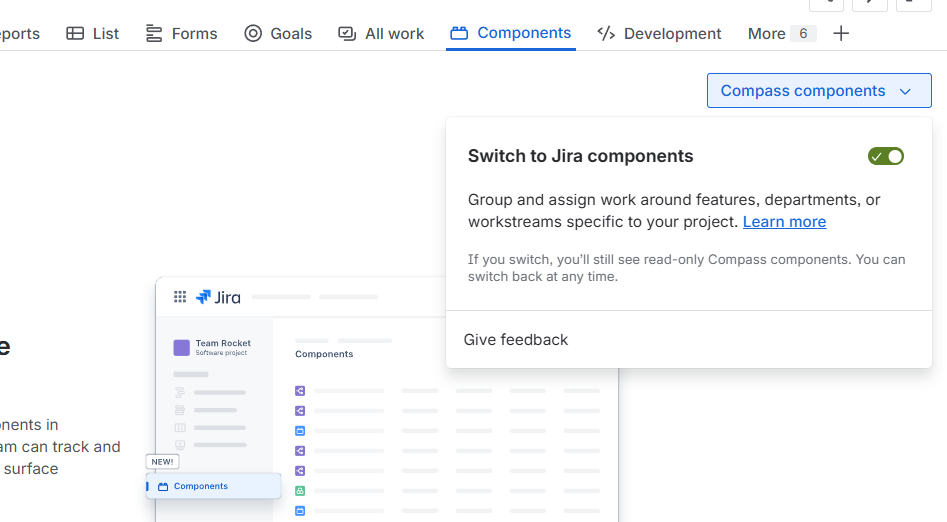Click the plus icon to add a tab
Image resolution: width=947 pixels, height=522 pixels.
tap(841, 33)
